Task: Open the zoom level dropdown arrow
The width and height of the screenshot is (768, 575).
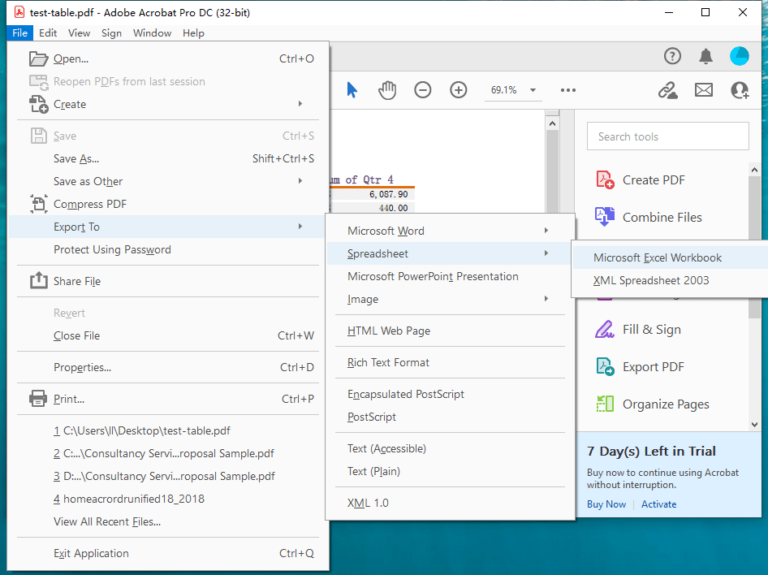Action: (533, 90)
